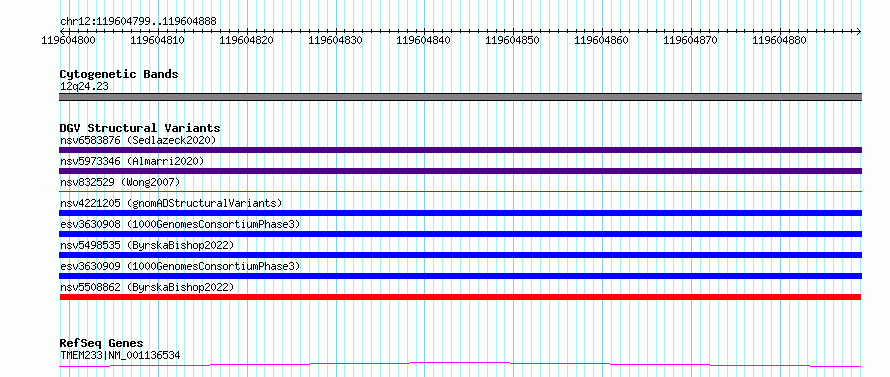Select ruler position 119604880
The height and width of the screenshot is (377, 890).
779,40
